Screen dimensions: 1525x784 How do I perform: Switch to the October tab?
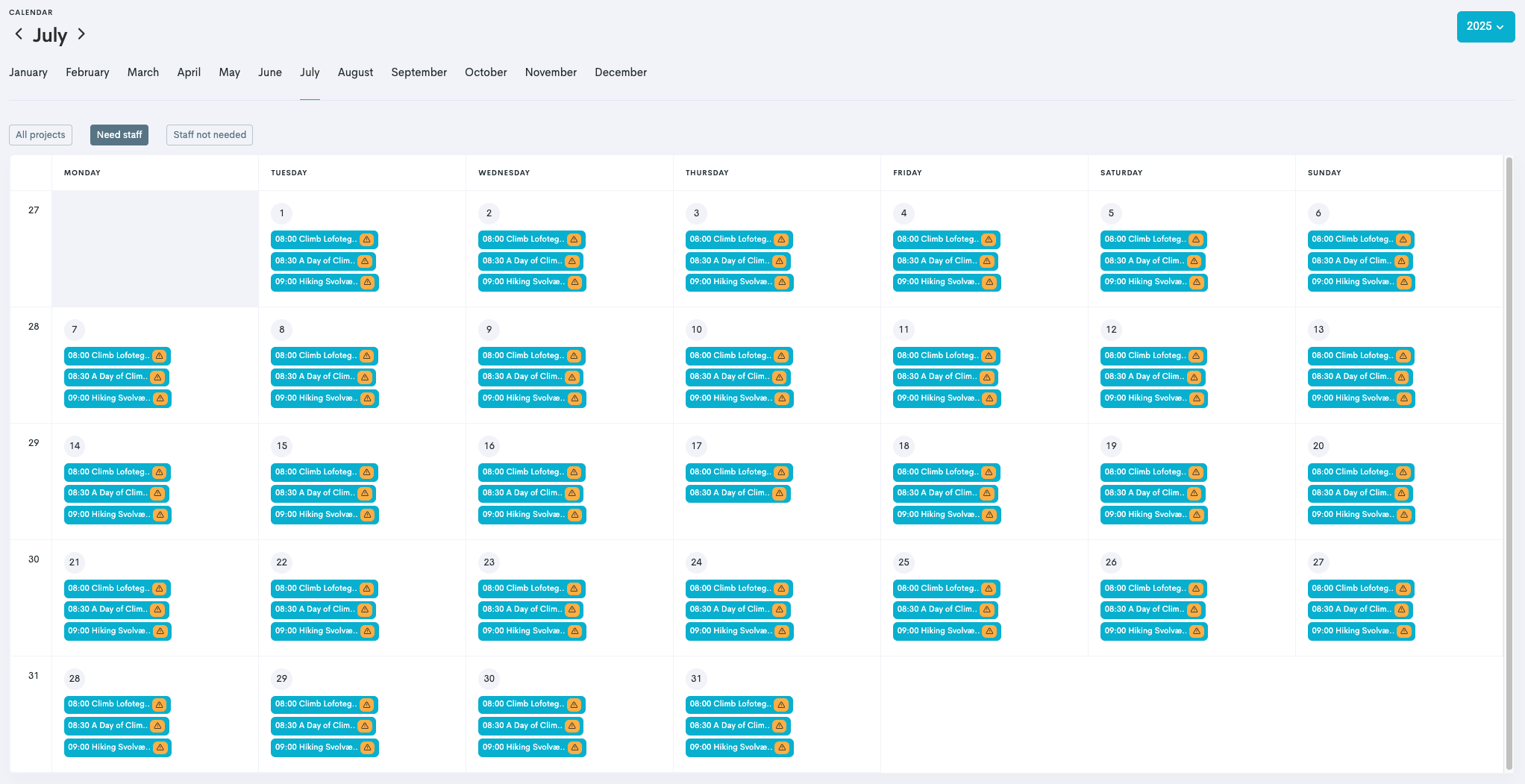(x=486, y=72)
